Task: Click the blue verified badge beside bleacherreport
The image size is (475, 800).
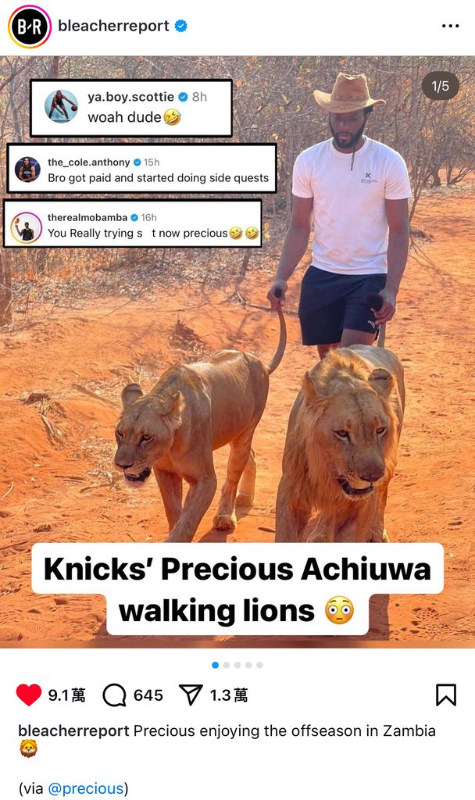Action: pos(181,26)
